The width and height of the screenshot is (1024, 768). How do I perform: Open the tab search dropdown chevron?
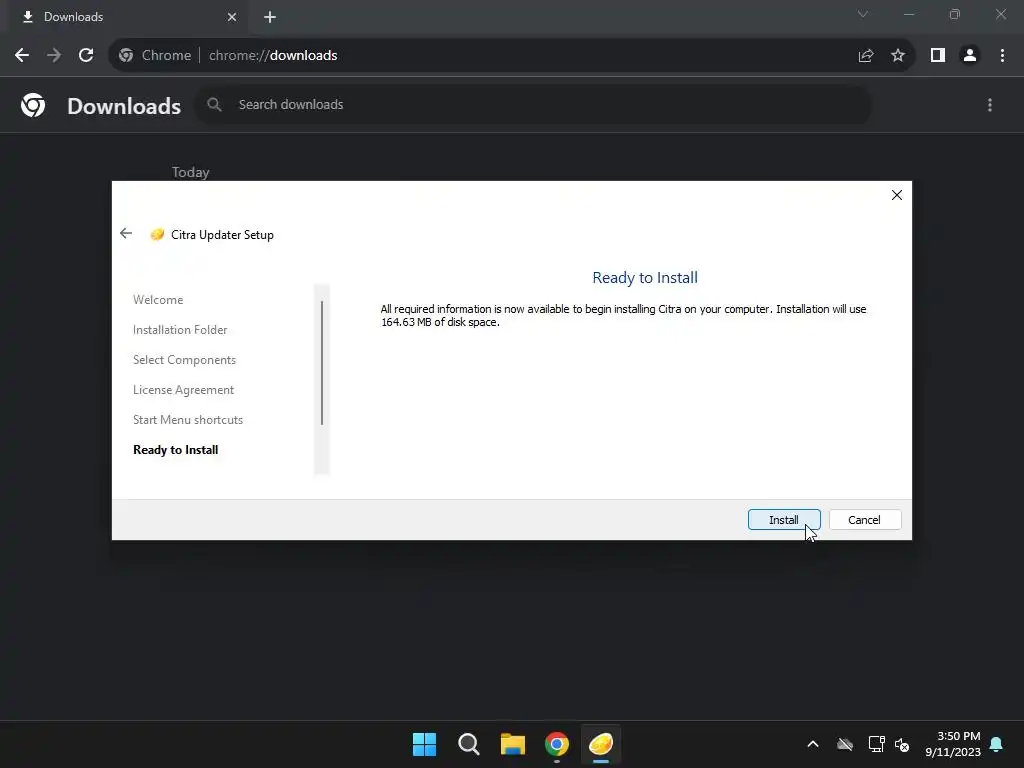click(863, 14)
